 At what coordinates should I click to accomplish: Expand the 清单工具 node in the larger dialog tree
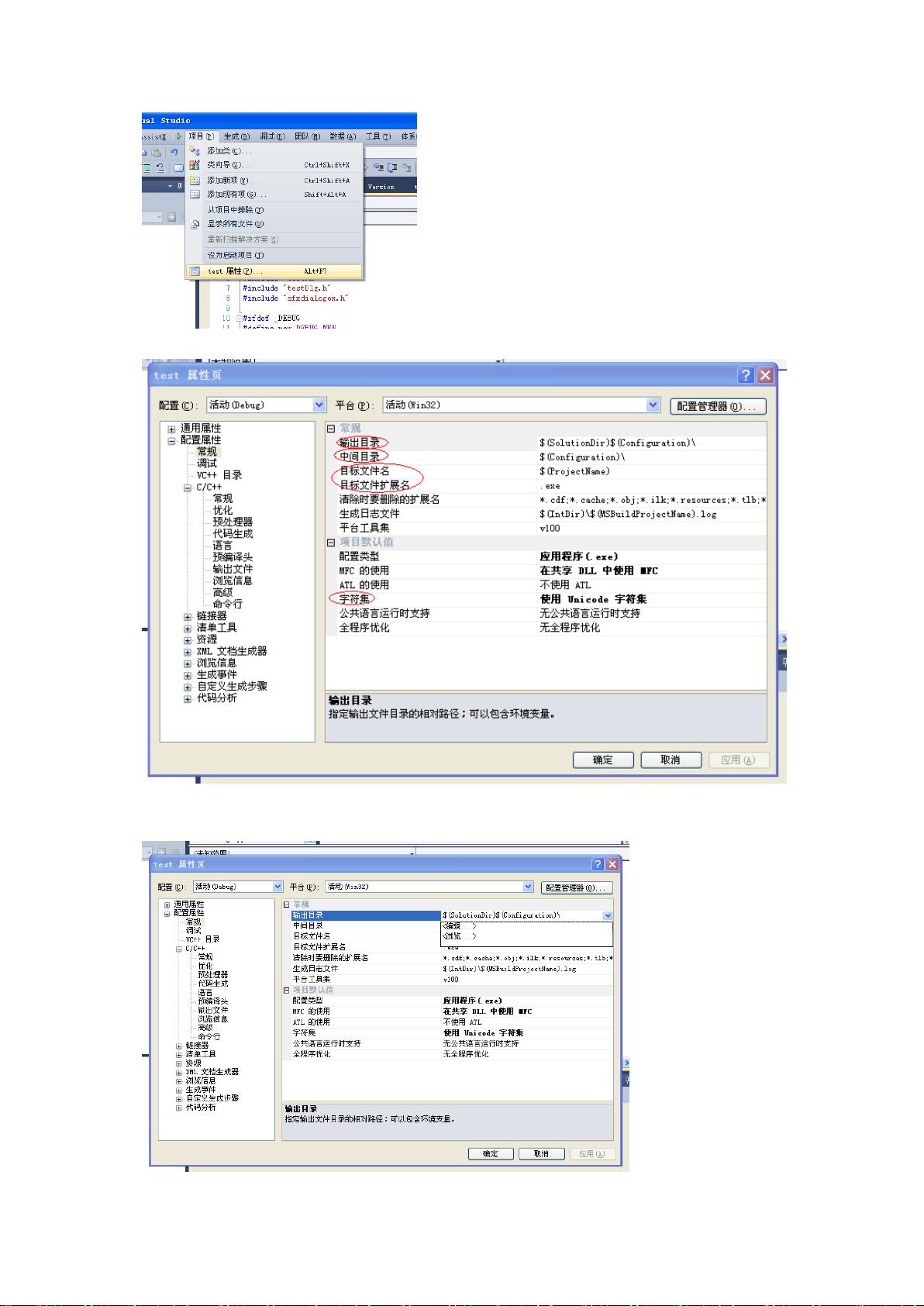[x=188, y=628]
